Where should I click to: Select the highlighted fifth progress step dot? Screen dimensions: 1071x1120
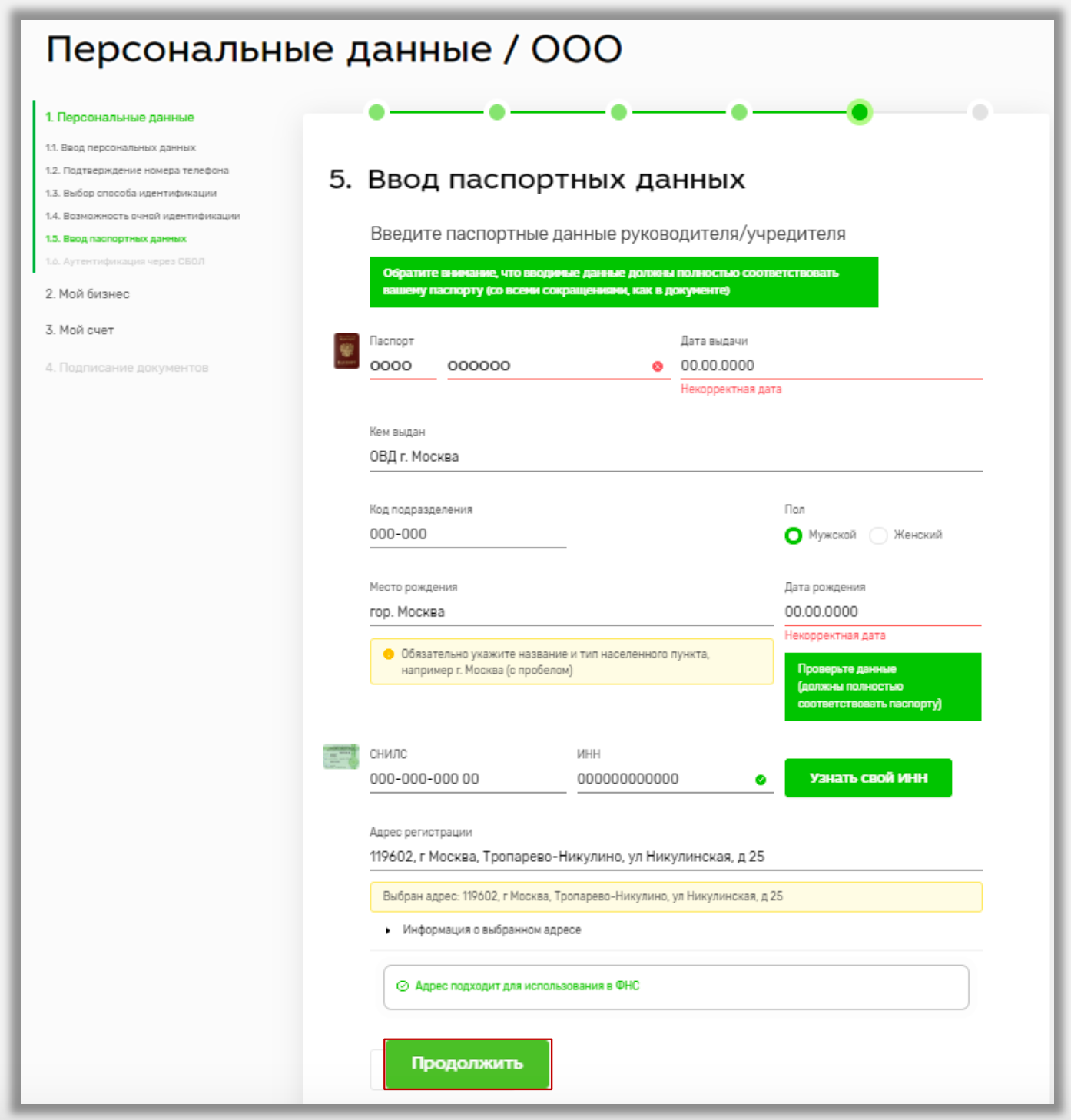[860, 112]
